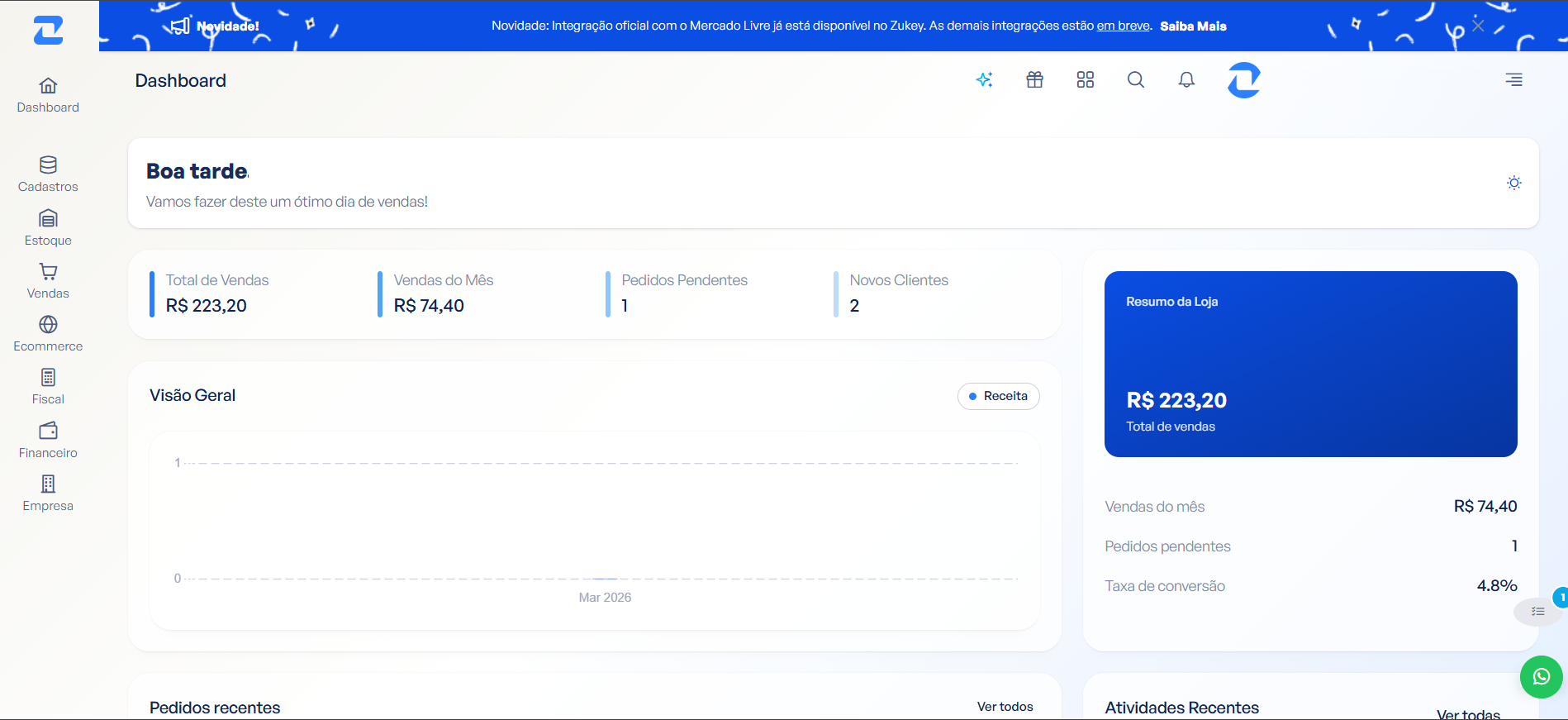Click the Taxa de conversão row
Image resolution: width=1568 pixels, height=720 pixels.
coord(1310,586)
